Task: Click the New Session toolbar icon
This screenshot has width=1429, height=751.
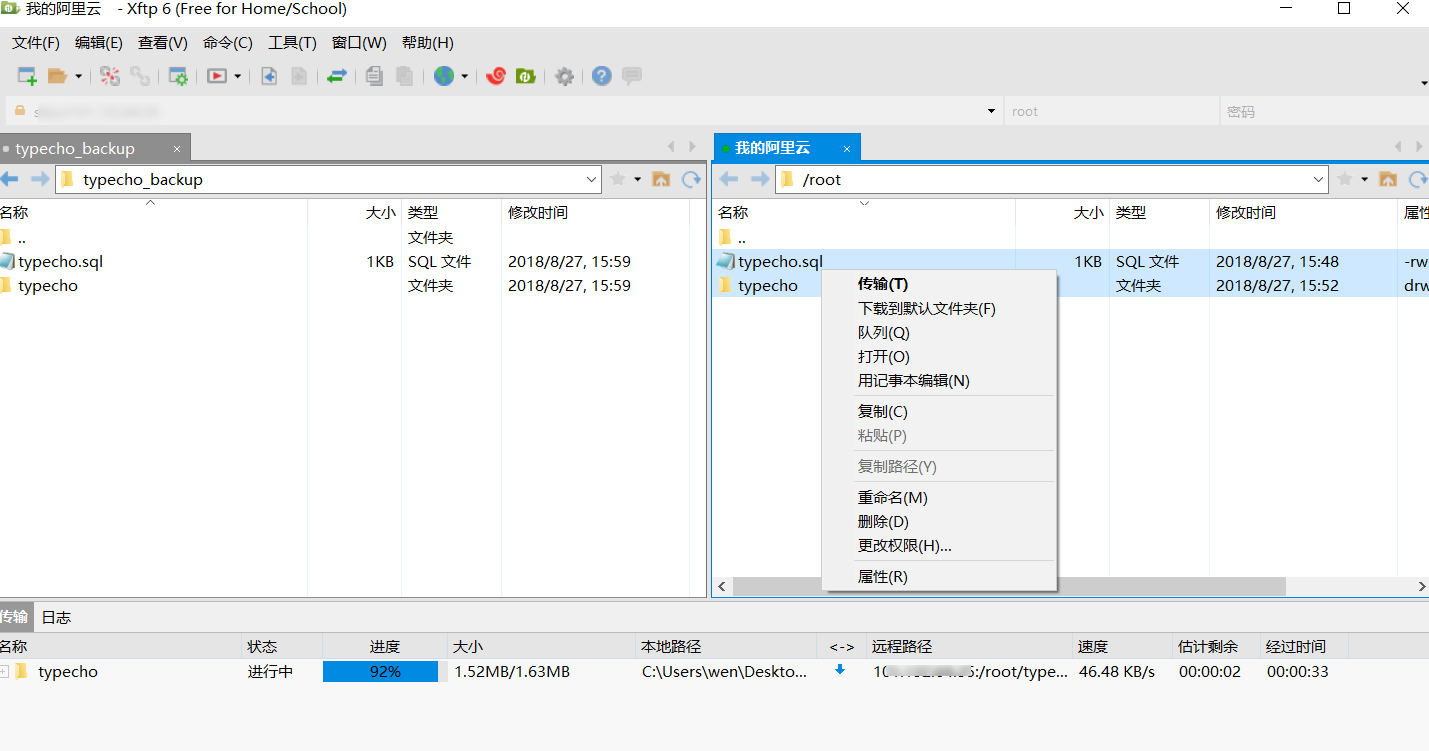Action: pyautogui.click(x=27, y=76)
